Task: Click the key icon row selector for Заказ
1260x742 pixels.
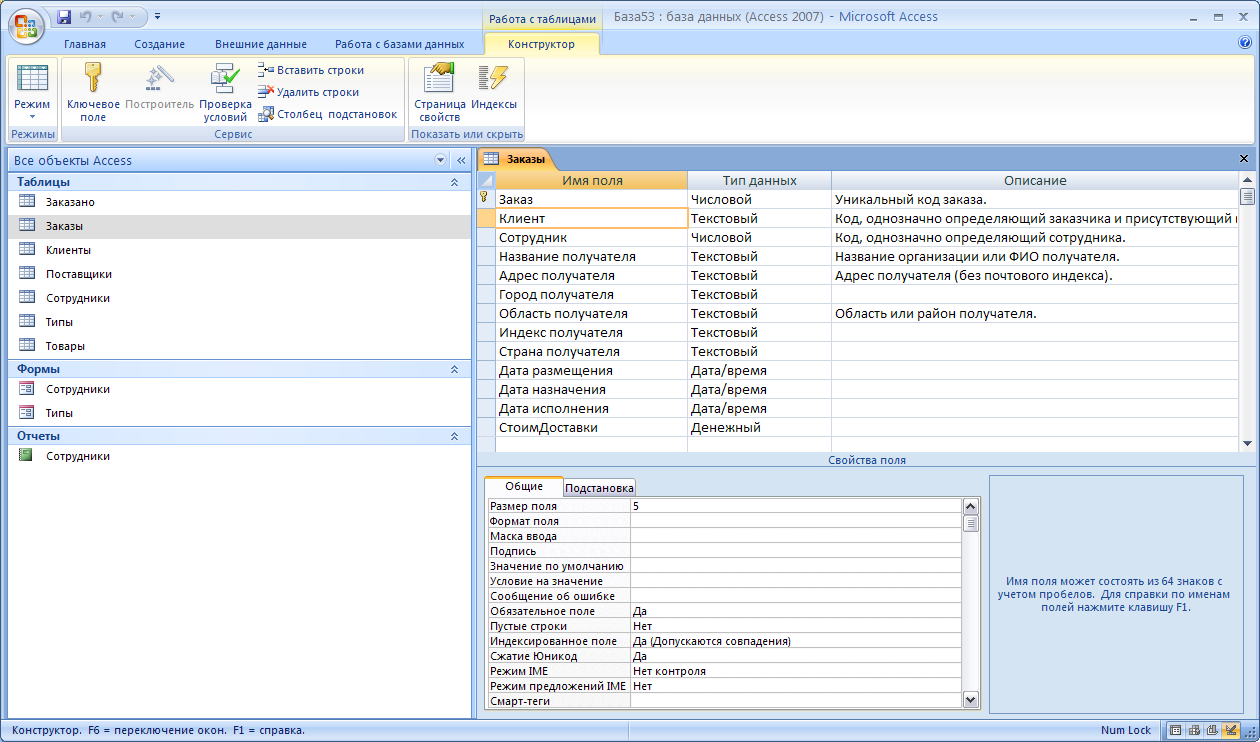Action: click(486, 200)
